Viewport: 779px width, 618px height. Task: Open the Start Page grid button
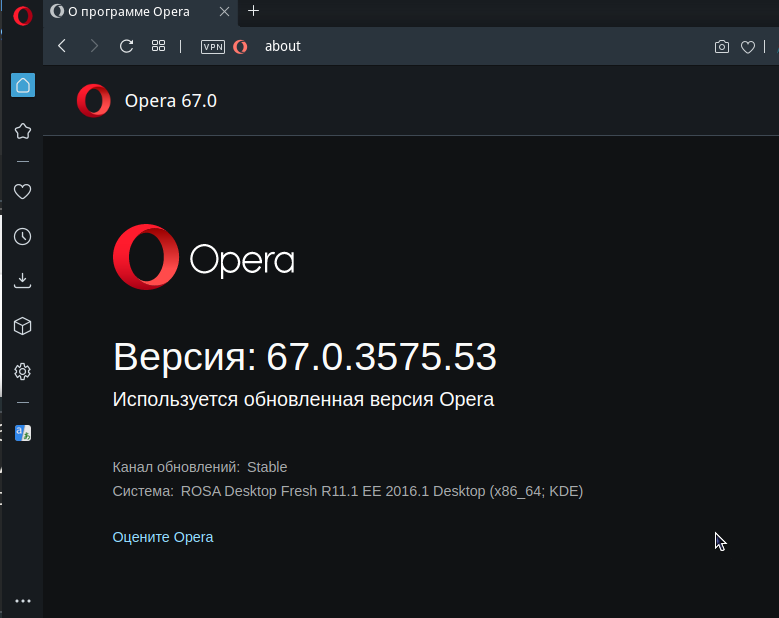[158, 46]
